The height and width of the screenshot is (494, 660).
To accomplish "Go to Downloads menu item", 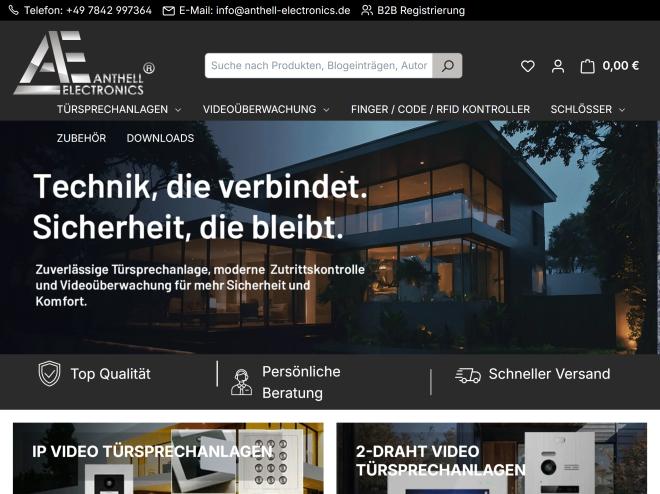I will (160, 138).
